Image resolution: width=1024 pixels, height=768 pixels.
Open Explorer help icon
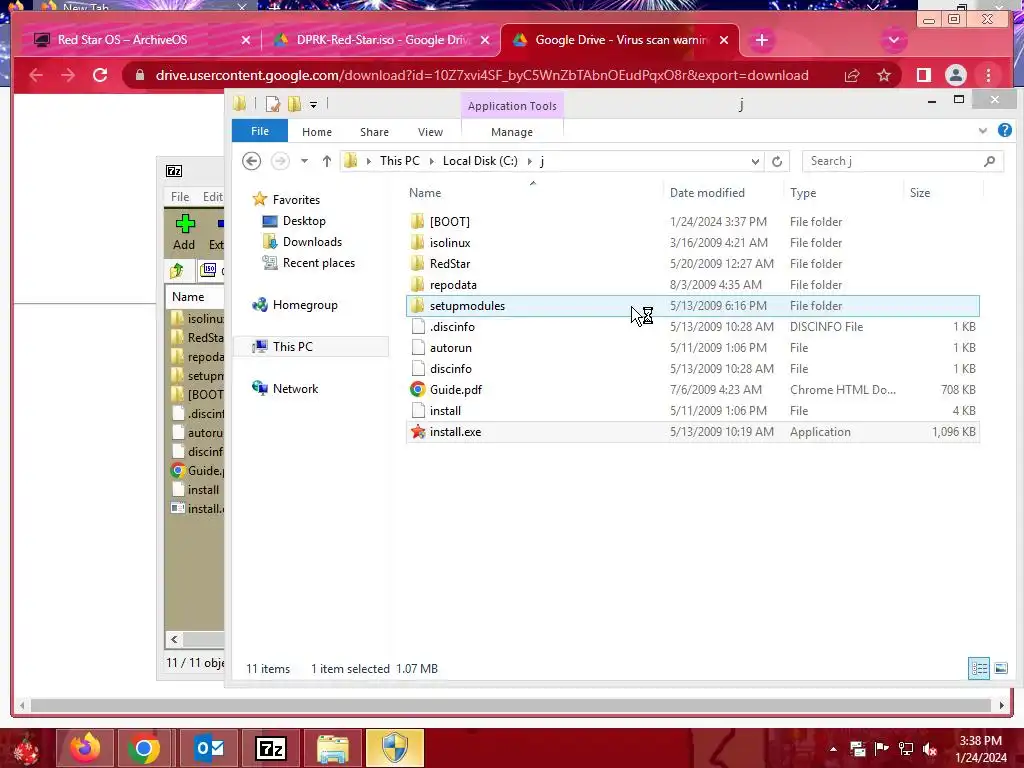[1004, 130]
